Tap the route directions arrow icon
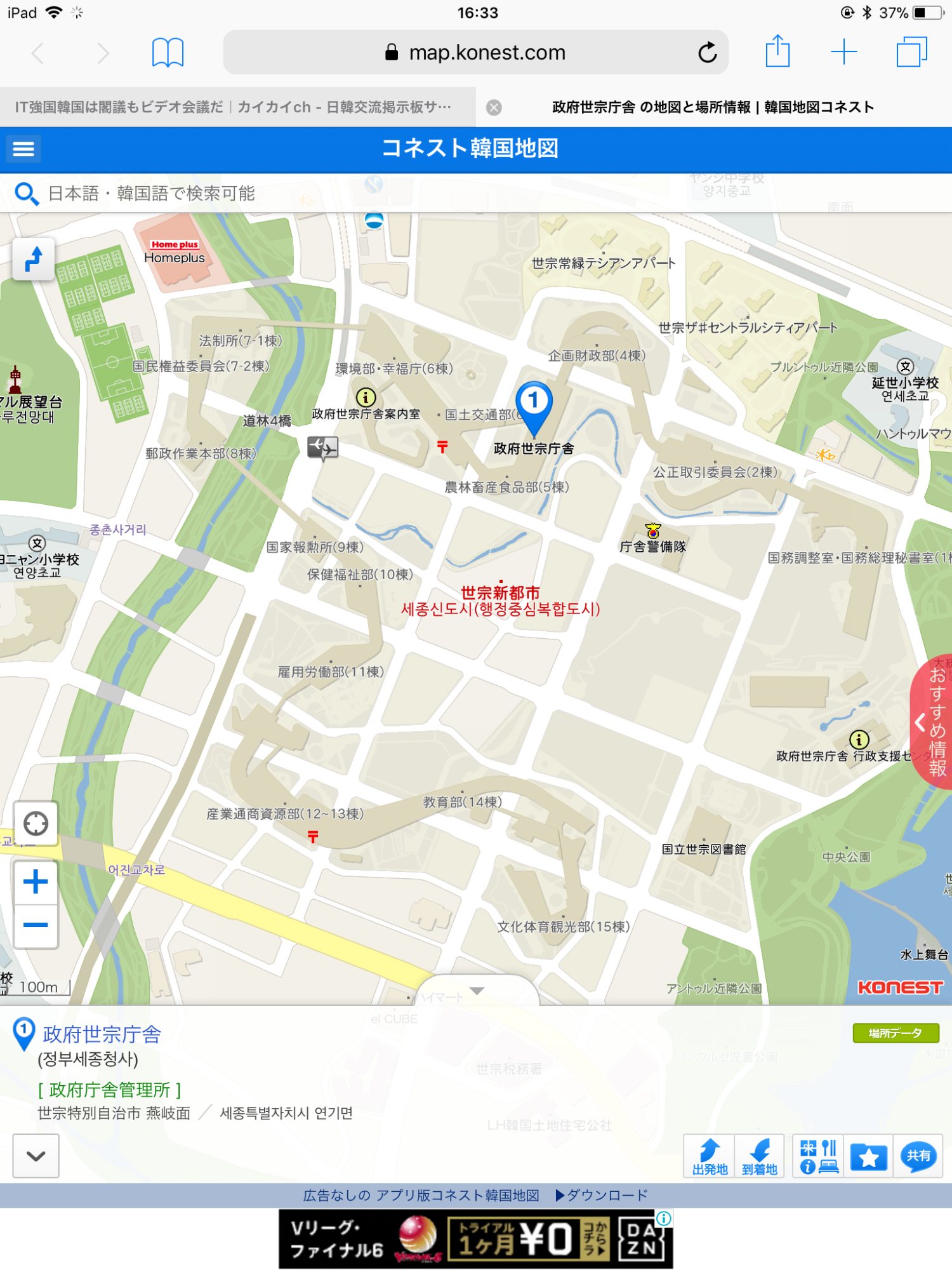952x1270 pixels. 34,259
